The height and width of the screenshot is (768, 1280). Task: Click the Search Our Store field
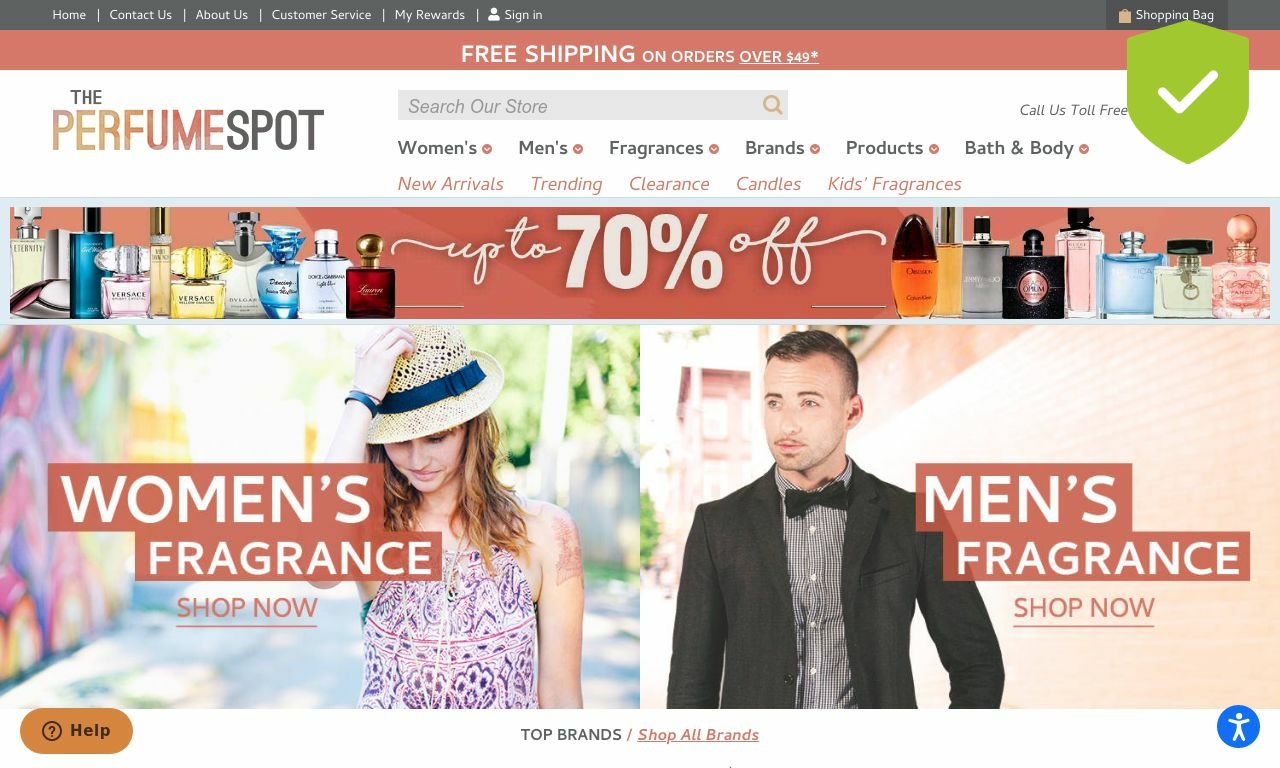point(580,105)
